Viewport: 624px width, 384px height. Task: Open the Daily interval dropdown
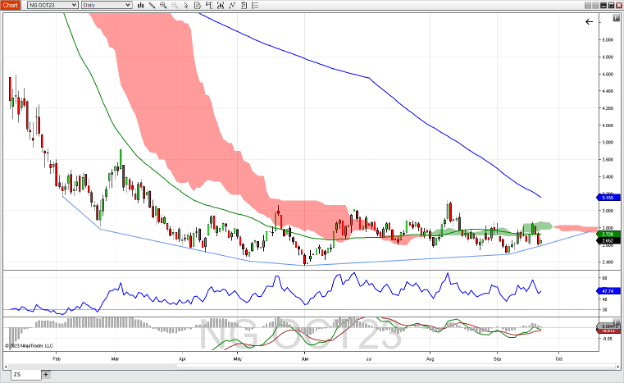tap(107, 5)
